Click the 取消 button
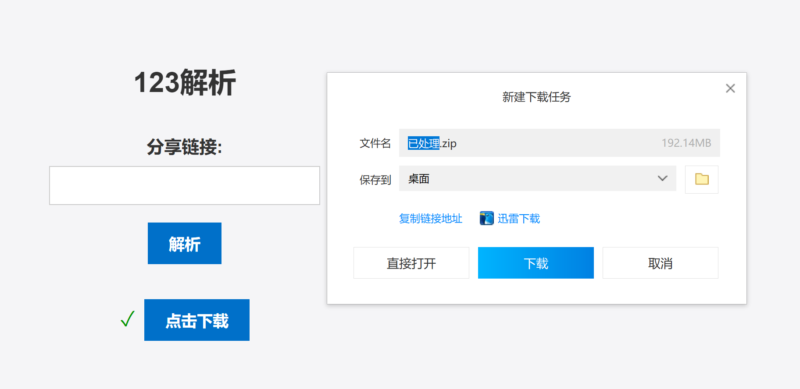 660,263
